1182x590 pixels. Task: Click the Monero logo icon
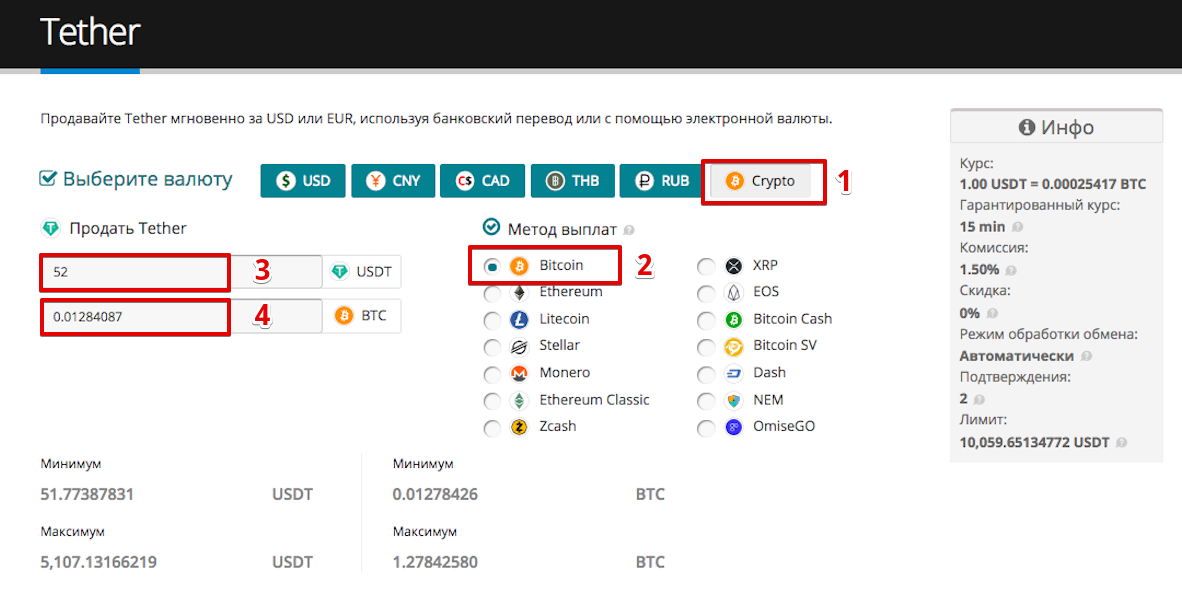(x=519, y=373)
